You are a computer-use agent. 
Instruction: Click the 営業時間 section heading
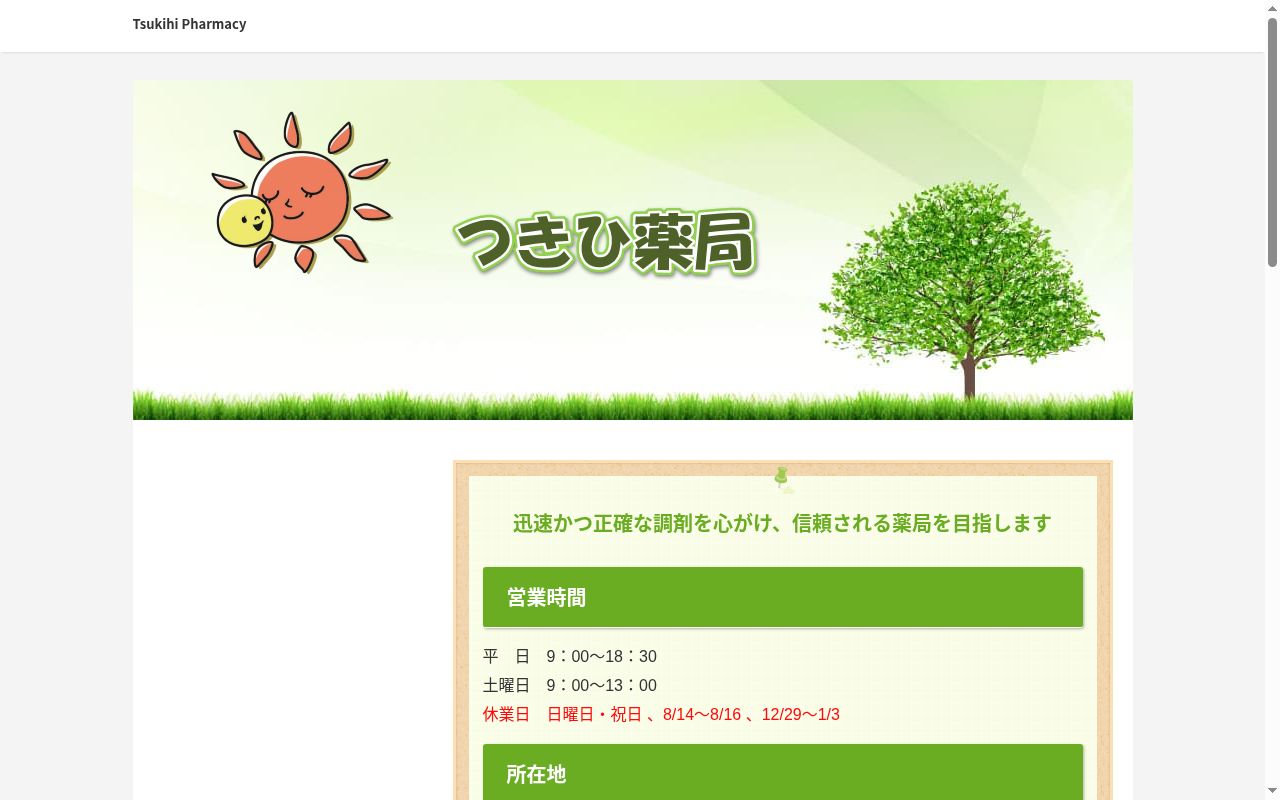[783, 597]
